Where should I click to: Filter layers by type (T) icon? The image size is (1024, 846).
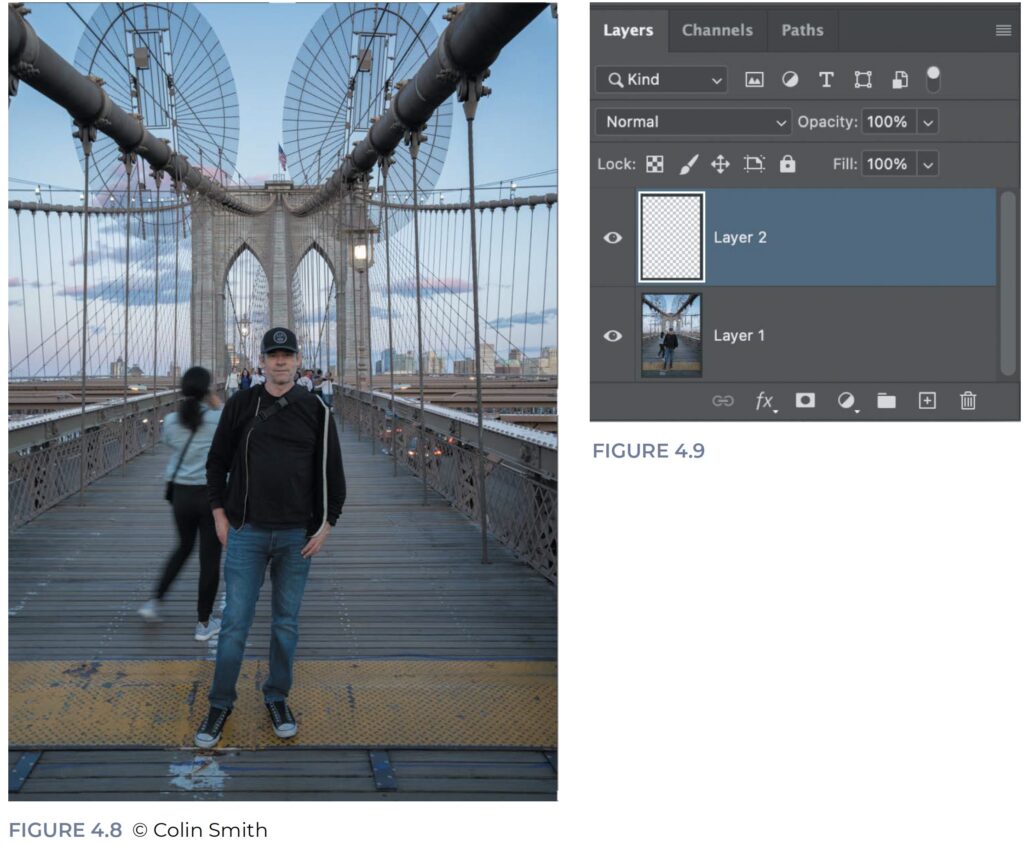[x=826, y=80]
